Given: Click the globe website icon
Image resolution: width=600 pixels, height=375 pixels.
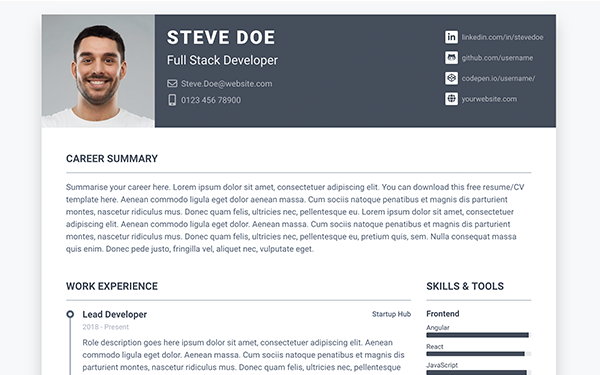Looking at the screenshot, I should click(451, 99).
